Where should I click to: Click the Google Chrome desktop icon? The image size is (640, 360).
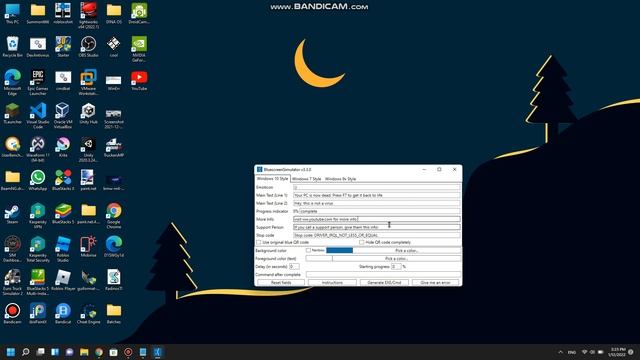point(114,216)
